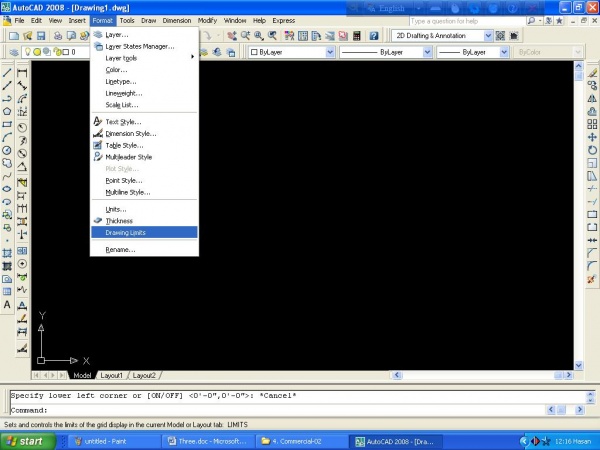Click the Command: prompt line
Viewport: 600px width, 450px height.
(277, 410)
